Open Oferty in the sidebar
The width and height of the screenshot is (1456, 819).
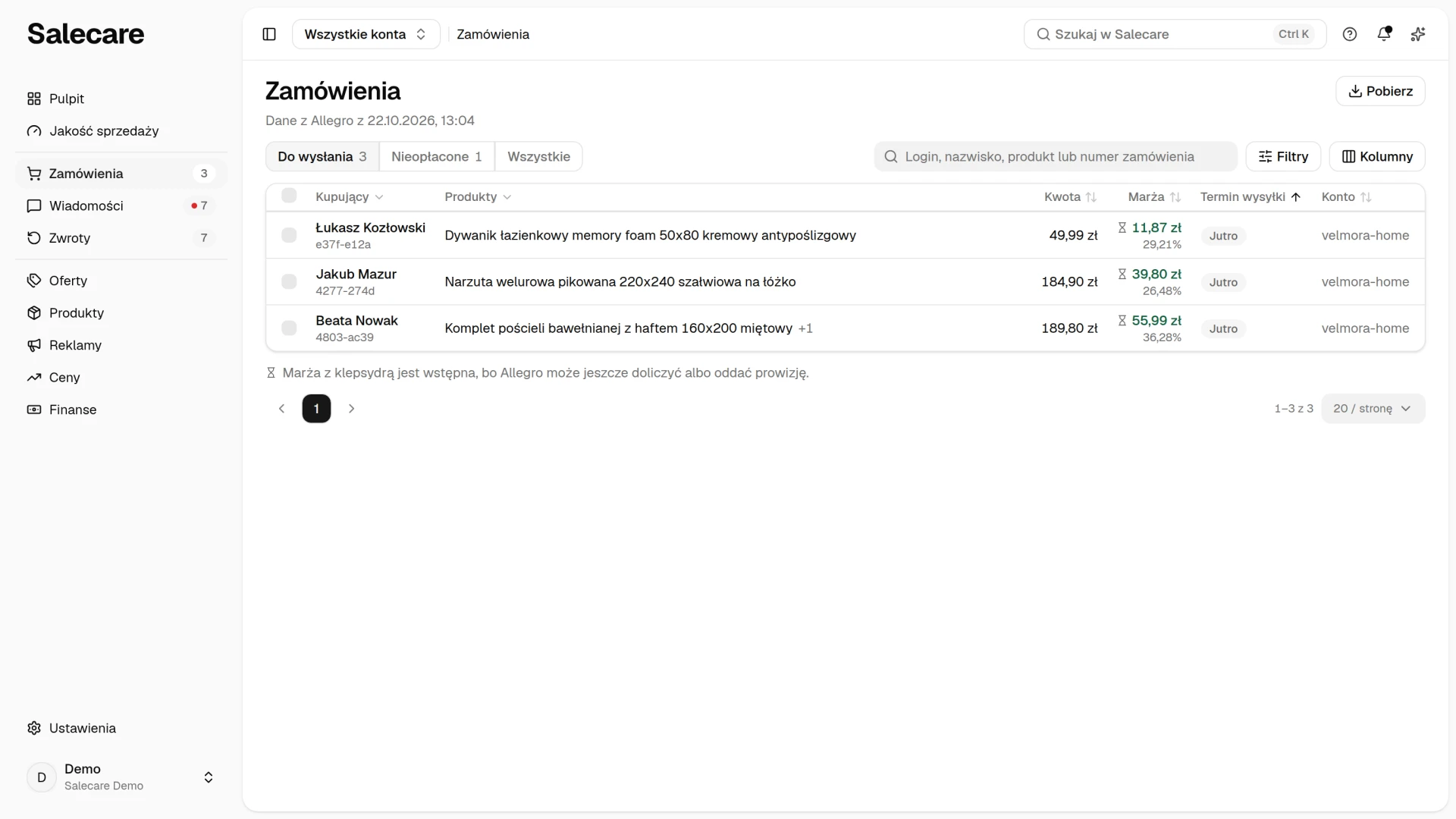point(121,281)
